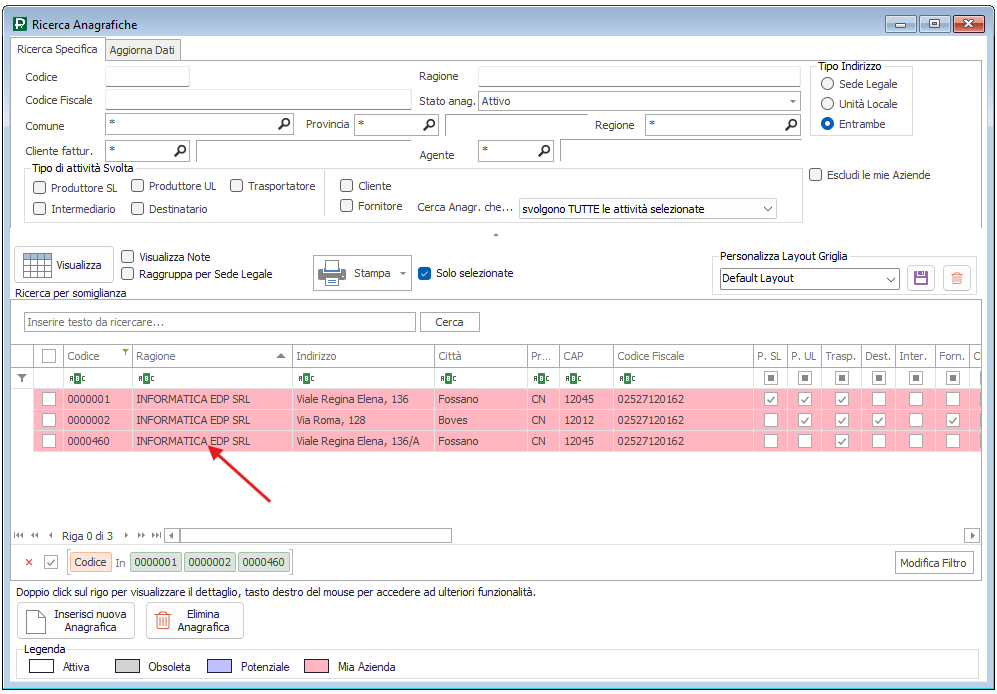Expand the Default Layout dropdown
997x694 pixels.
[x=890, y=279]
